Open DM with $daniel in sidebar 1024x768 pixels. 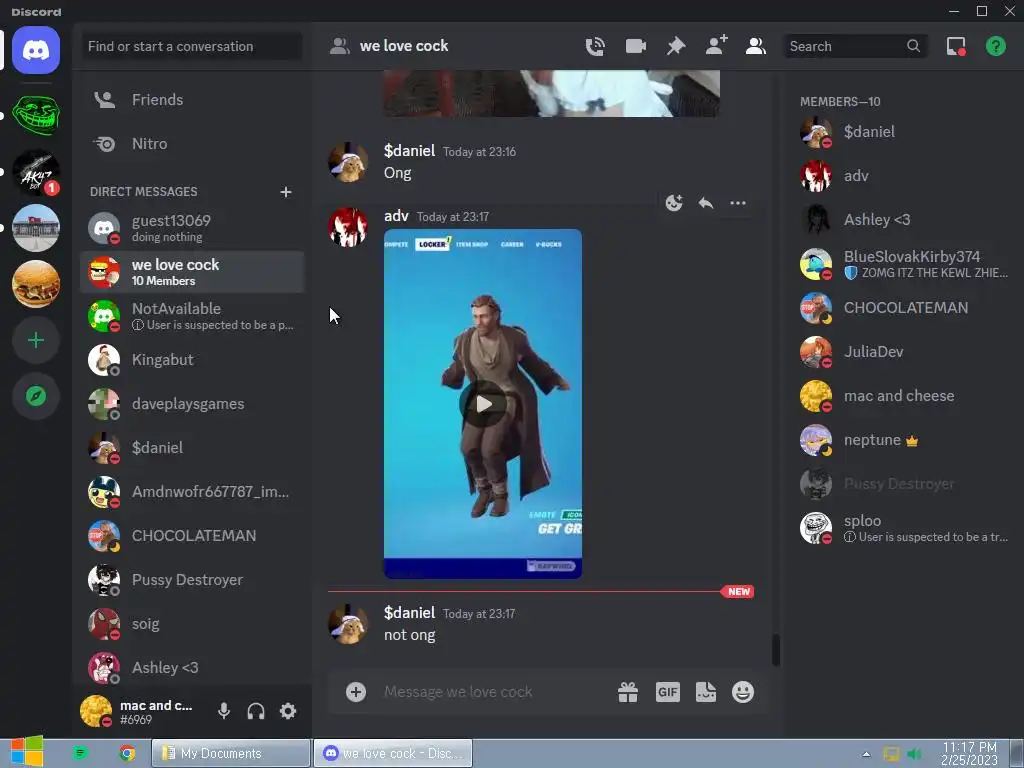click(192, 448)
